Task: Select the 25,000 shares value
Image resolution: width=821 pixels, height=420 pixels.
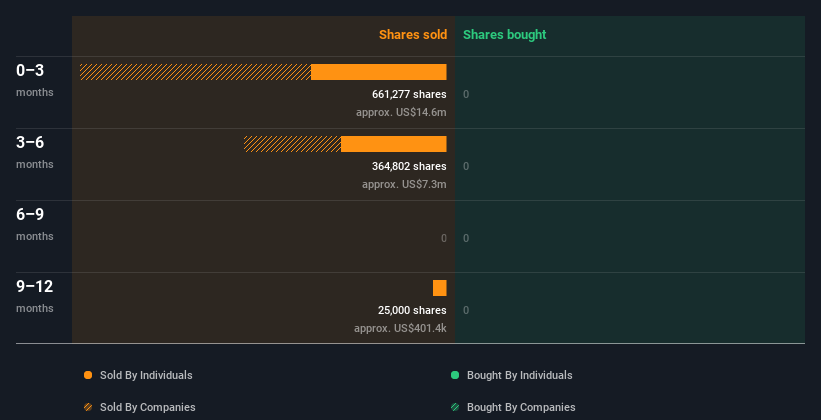Action: pos(412,311)
